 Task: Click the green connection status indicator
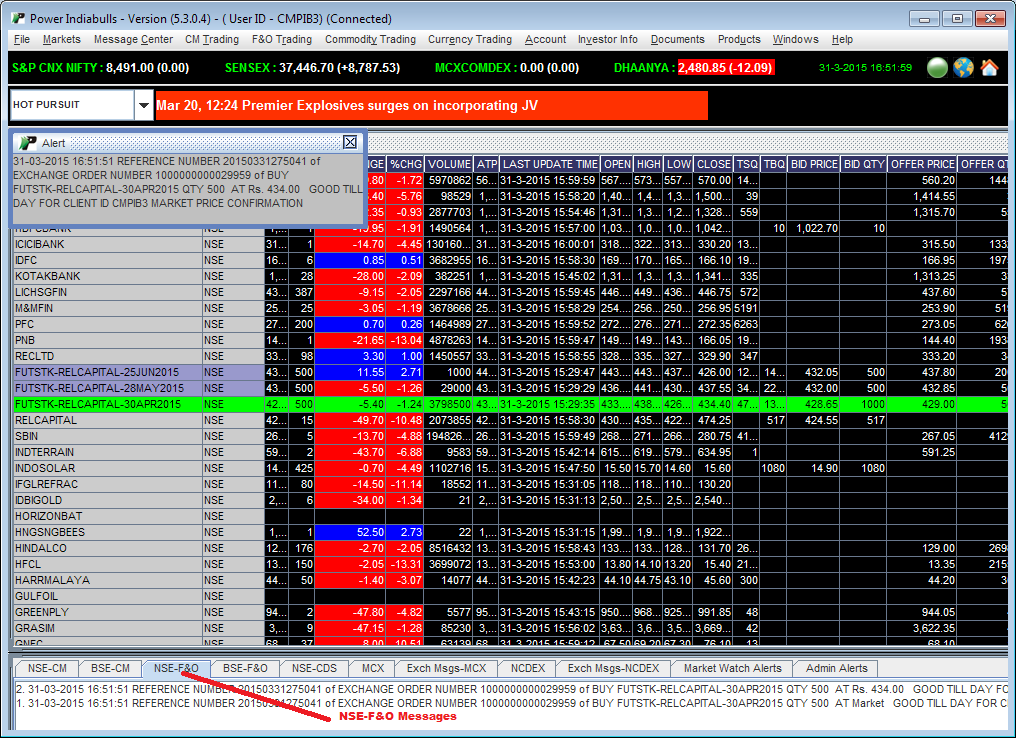tap(937, 68)
